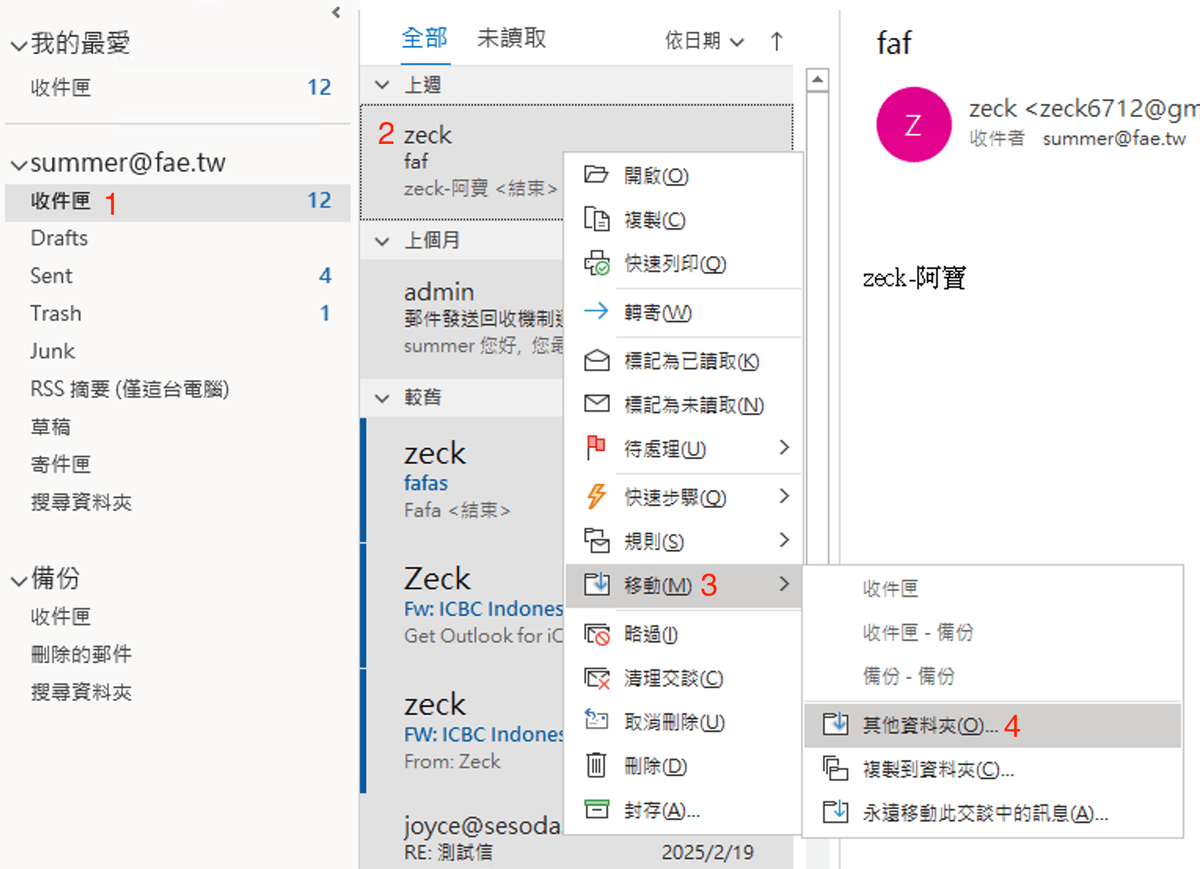The image size is (1200, 869).
Task: Switch to the 未讀取 unread tab
Action: [x=512, y=38]
